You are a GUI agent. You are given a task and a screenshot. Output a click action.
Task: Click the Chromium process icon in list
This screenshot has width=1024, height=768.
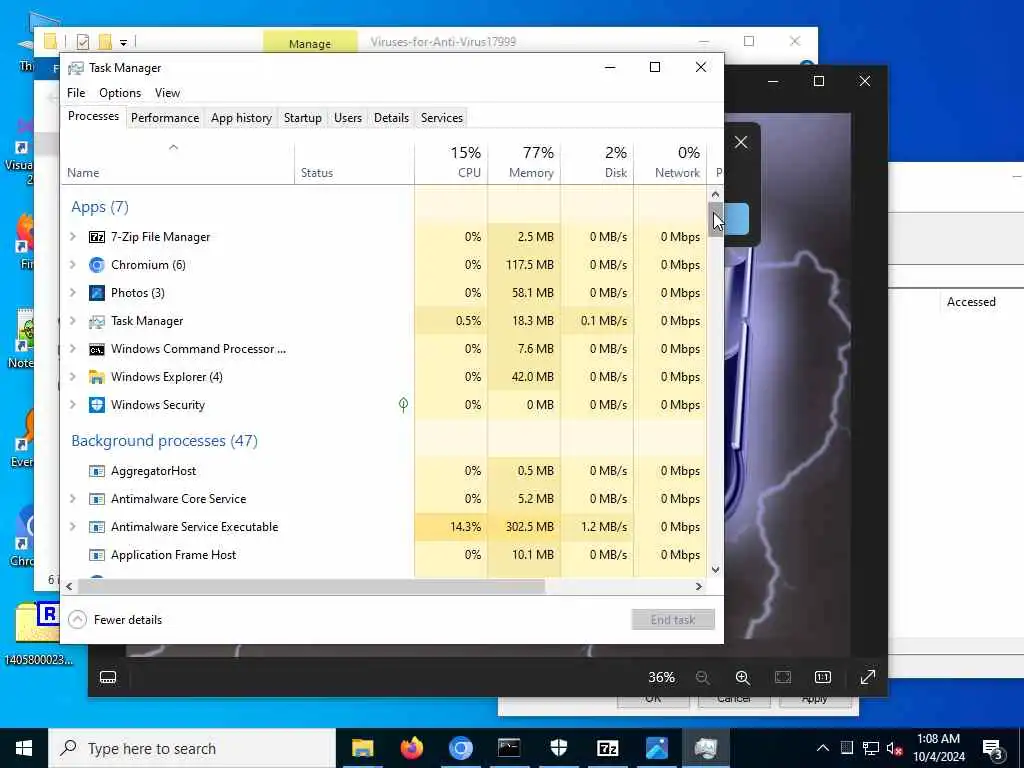(97, 265)
